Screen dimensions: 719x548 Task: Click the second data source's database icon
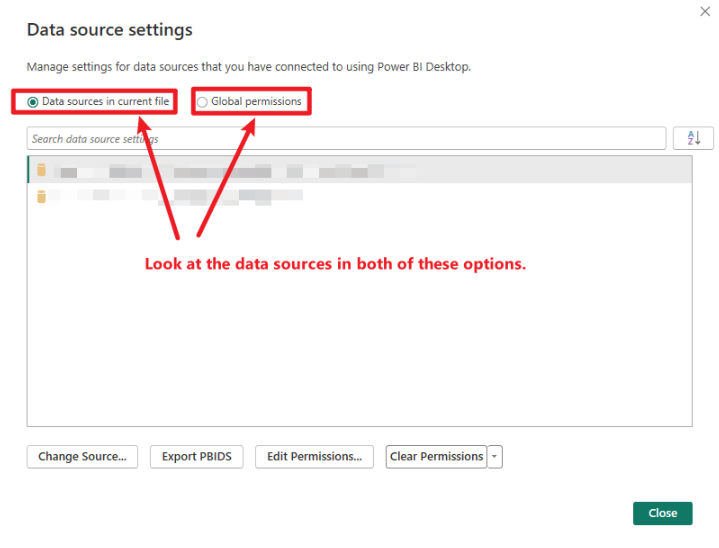pyautogui.click(x=42, y=196)
